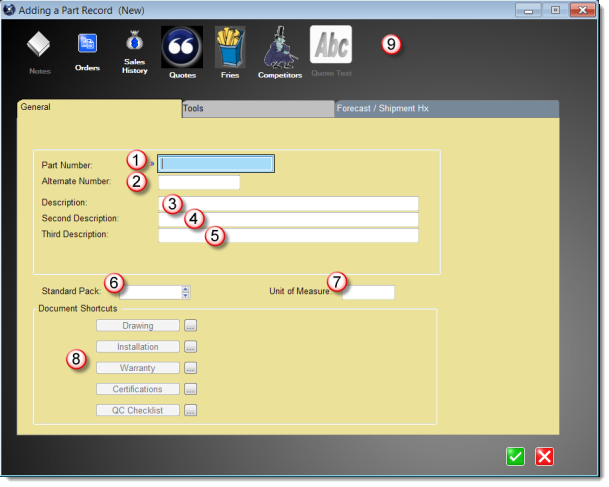Browse for Warranty file with ellipsis button
Image resolution: width=609 pixels, height=487 pixels.
pyautogui.click(x=190, y=368)
